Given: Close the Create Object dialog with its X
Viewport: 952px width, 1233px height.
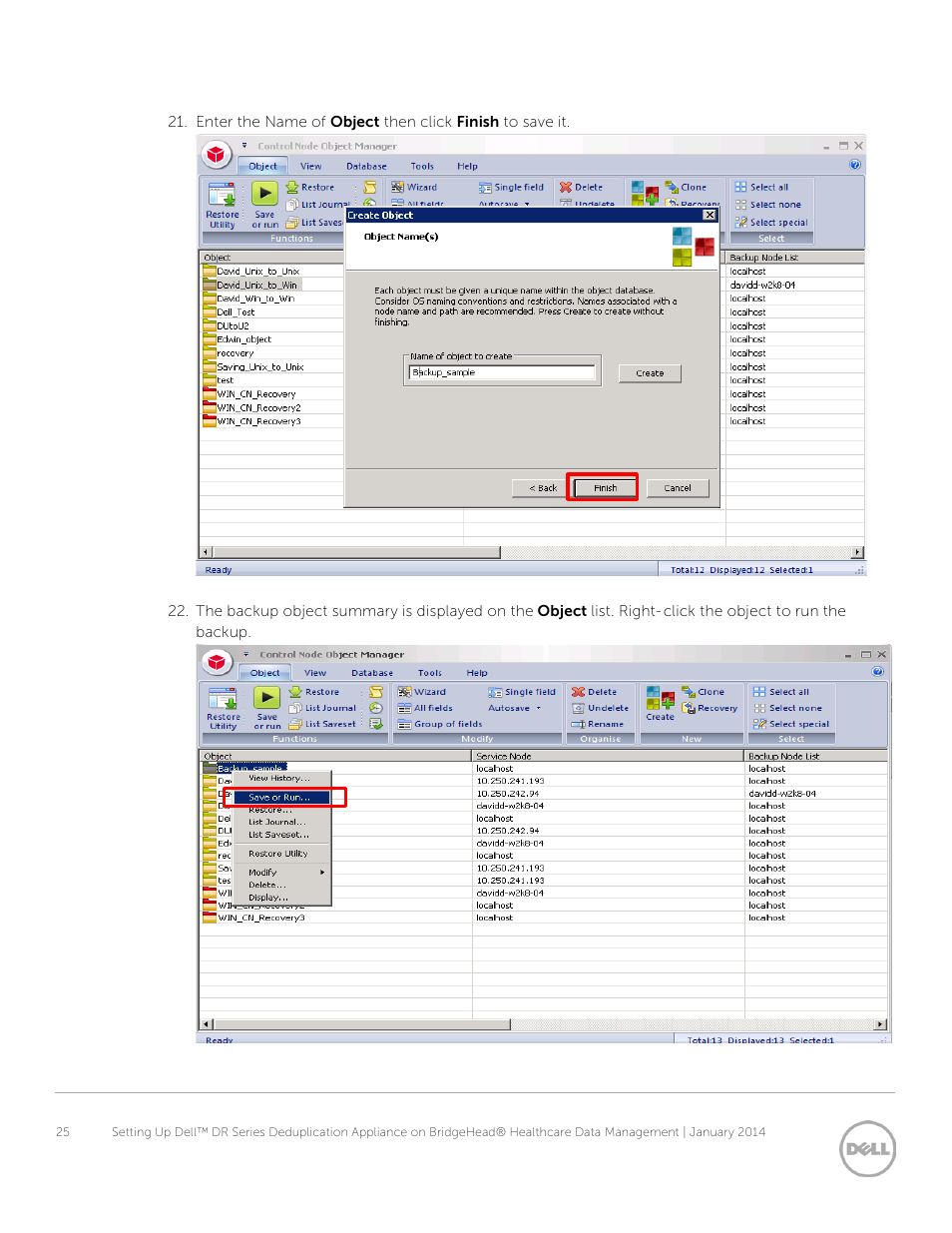Looking at the screenshot, I should coord(710,215).
